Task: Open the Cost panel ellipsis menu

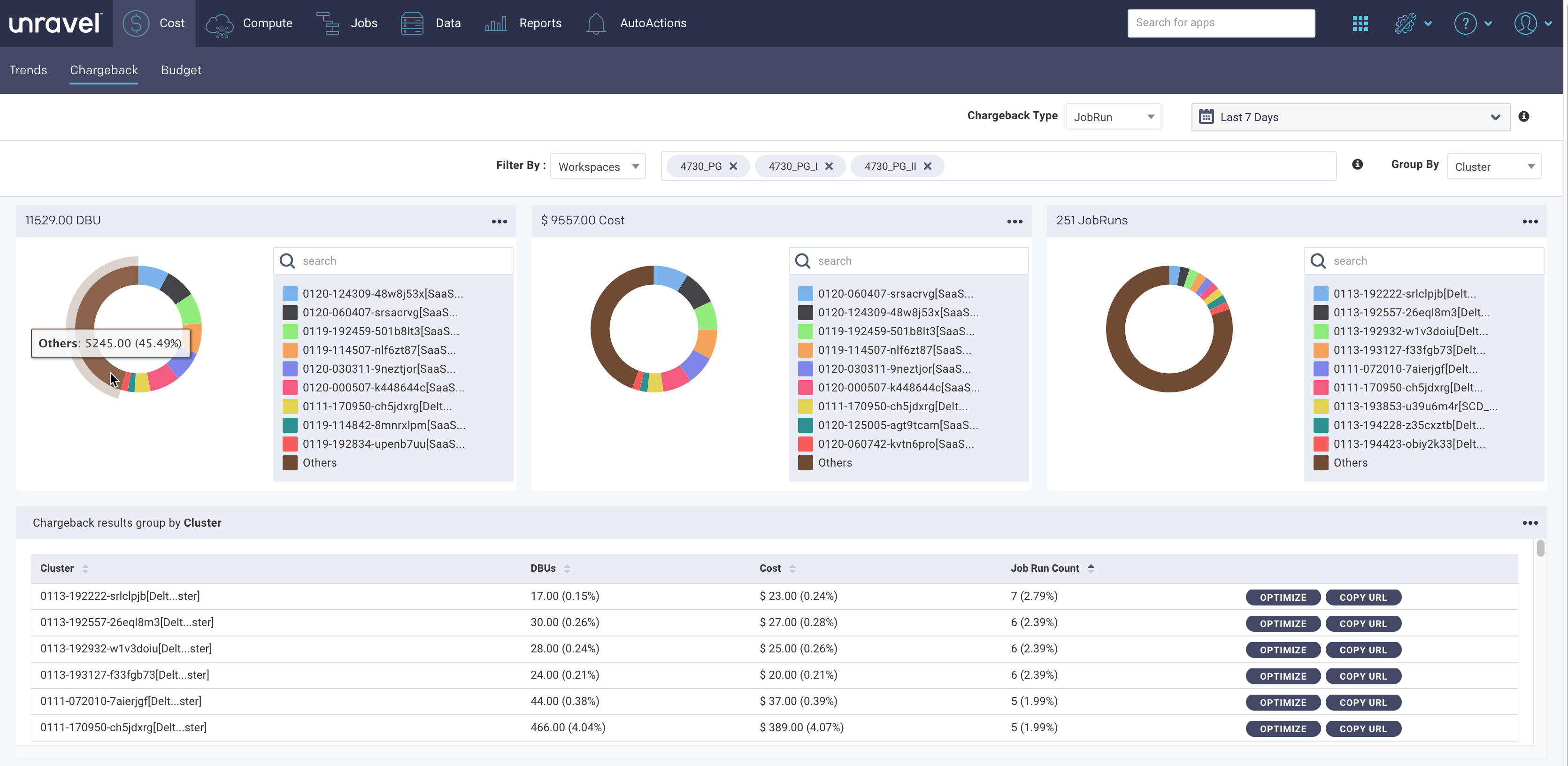Action: (x=1015, y=222)
